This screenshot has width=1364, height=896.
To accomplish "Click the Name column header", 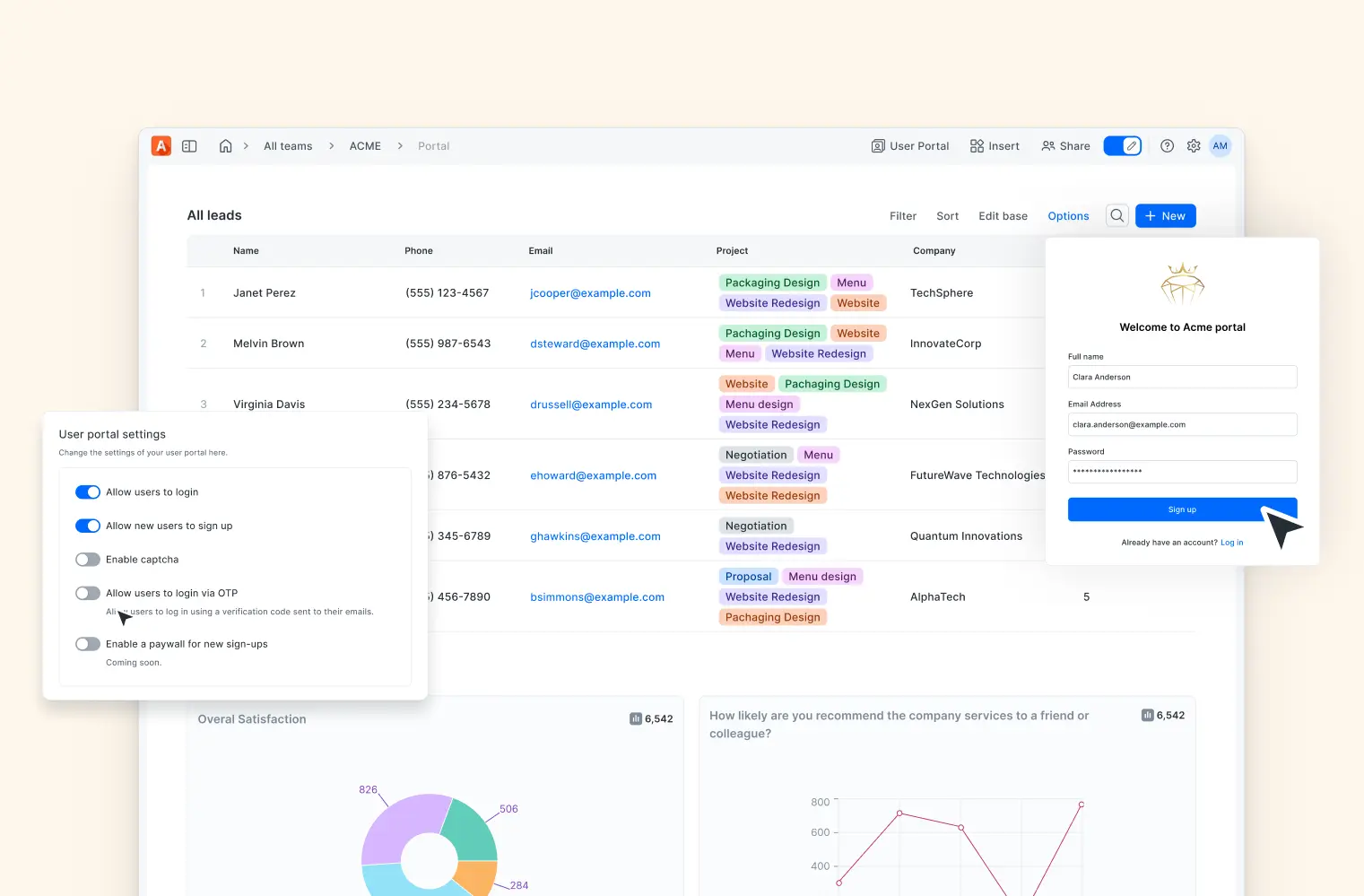I will click(246, 251).
